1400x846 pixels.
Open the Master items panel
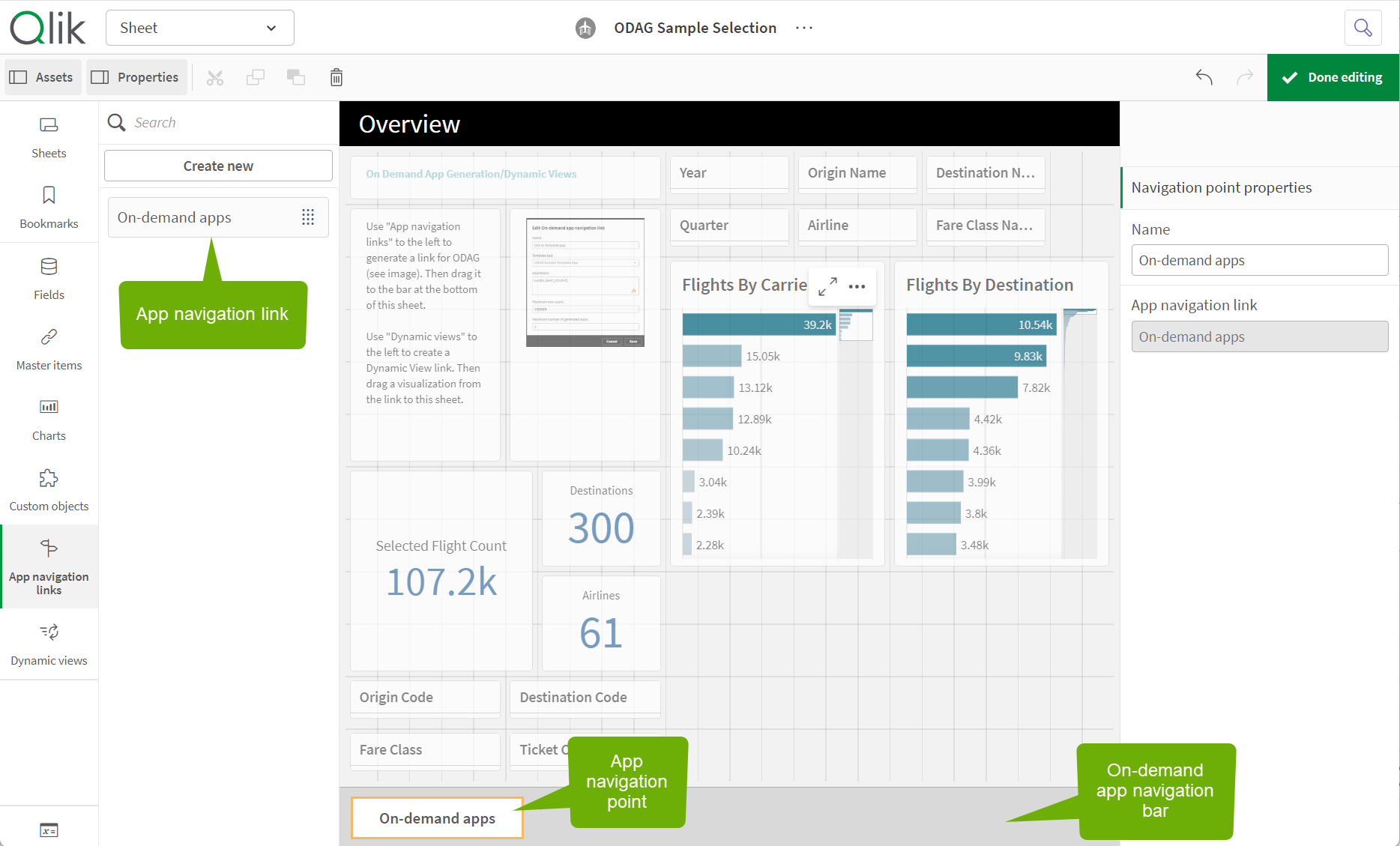point(48,348)
